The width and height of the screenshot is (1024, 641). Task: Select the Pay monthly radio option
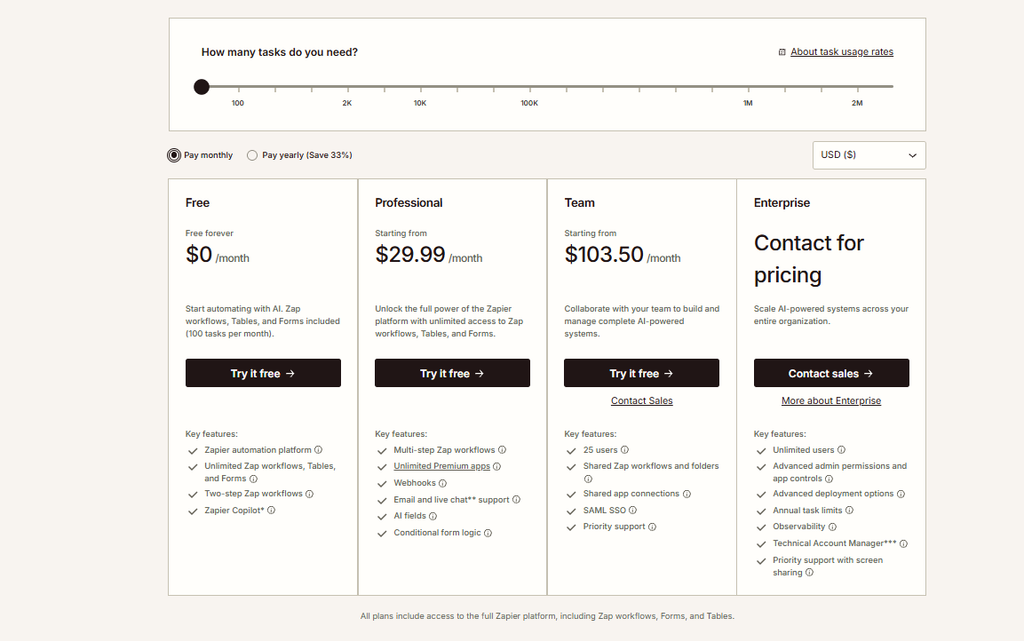(x=174, y=155)
